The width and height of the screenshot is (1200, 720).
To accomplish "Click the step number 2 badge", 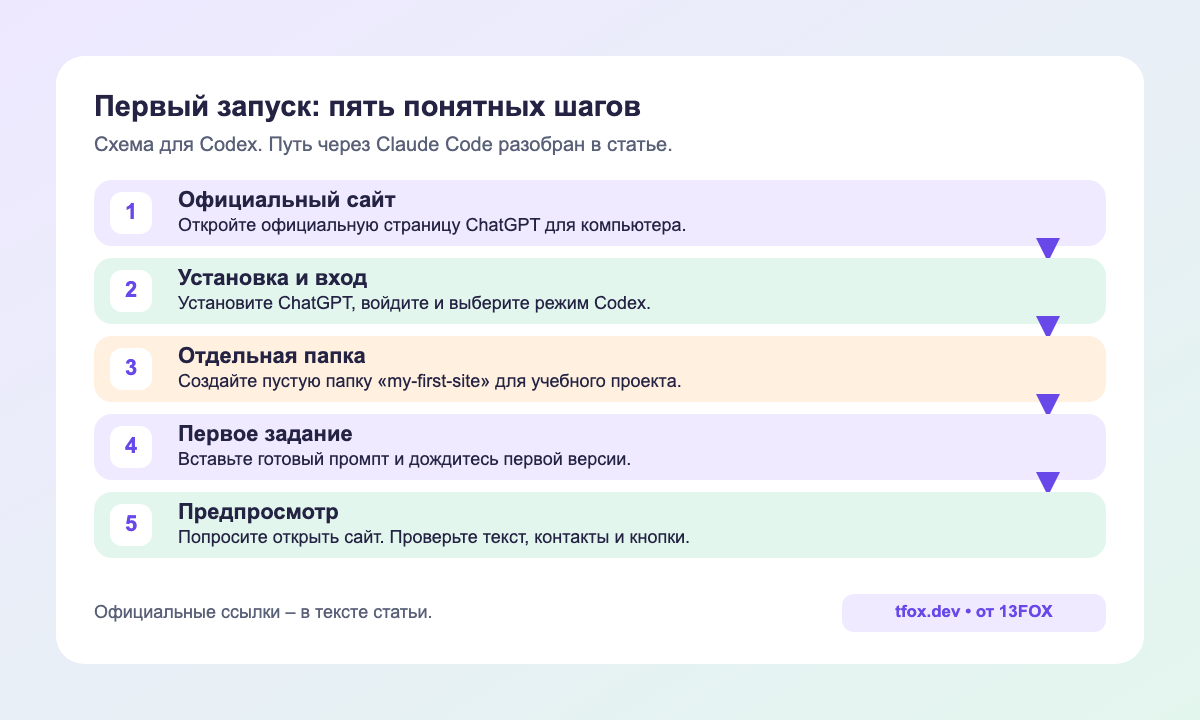I will pos(131,291).
